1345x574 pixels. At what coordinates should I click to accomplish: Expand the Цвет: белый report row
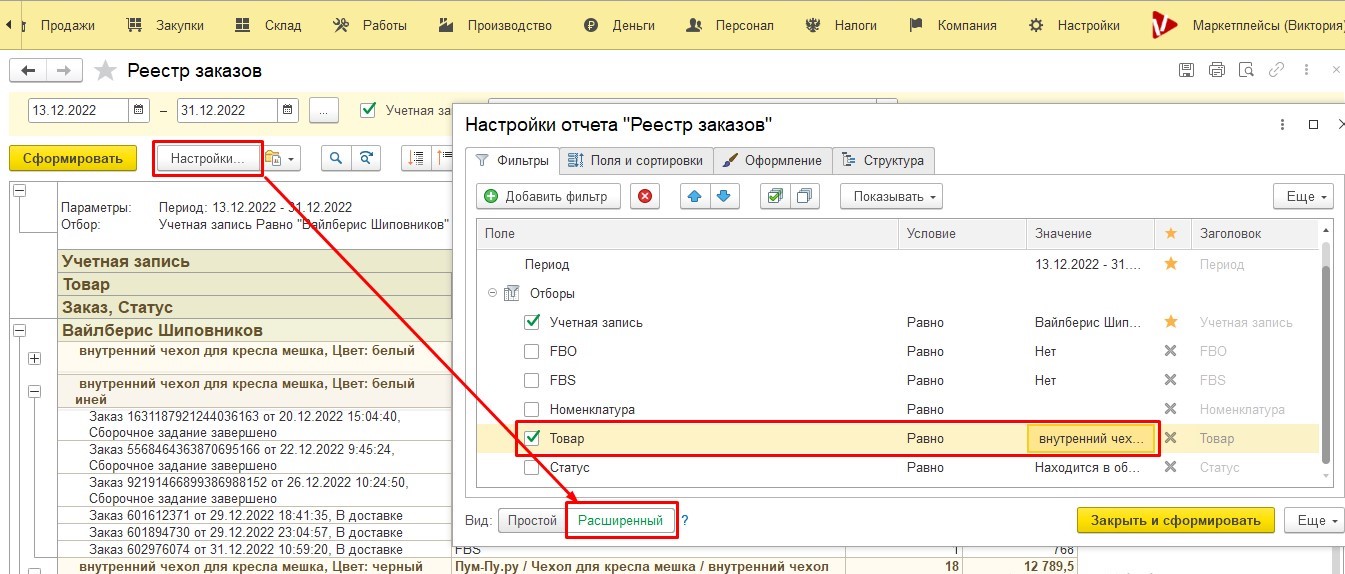pyautogui.click(x=35, y=357)
